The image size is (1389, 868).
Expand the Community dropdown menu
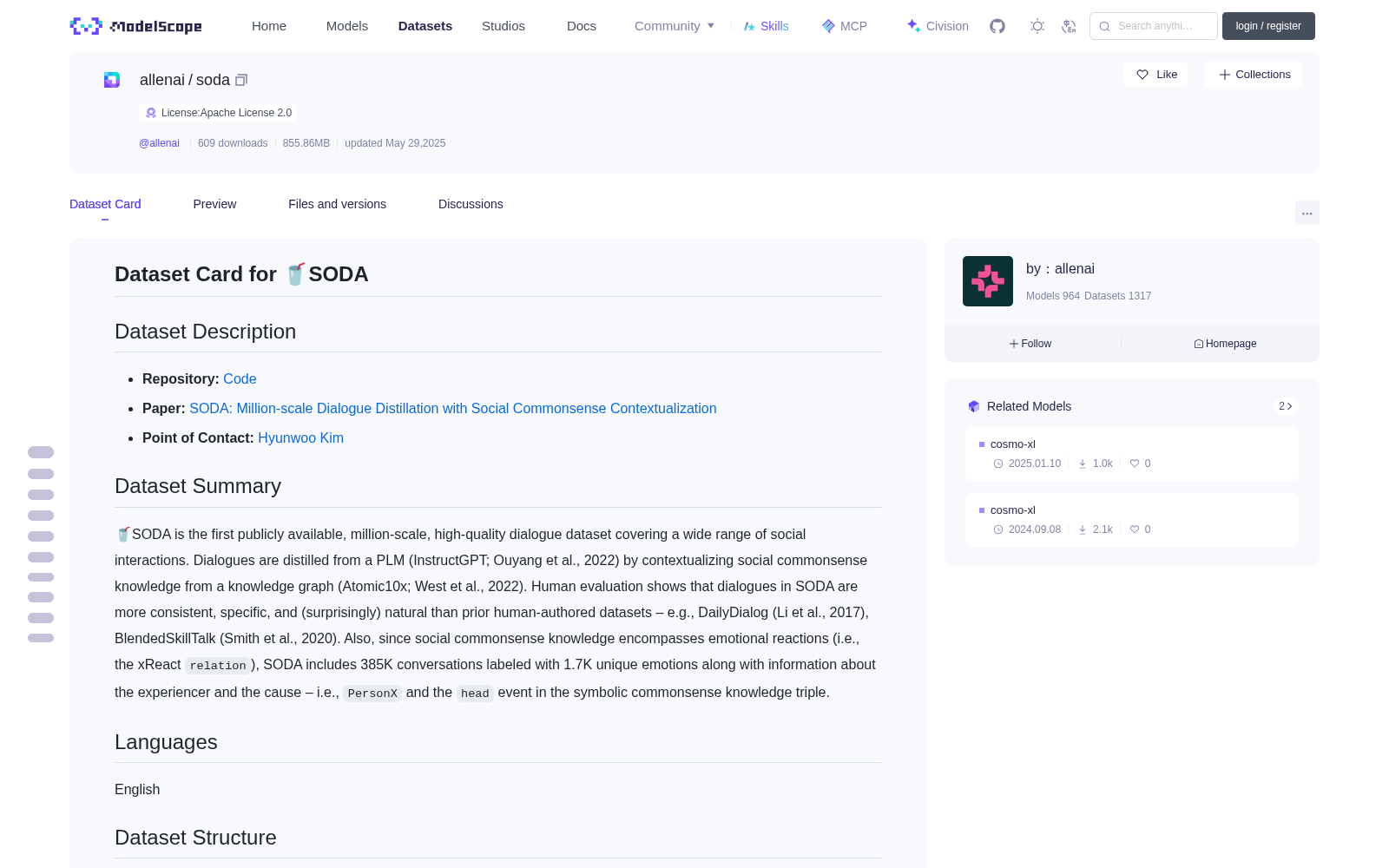[x=675, y=26]
